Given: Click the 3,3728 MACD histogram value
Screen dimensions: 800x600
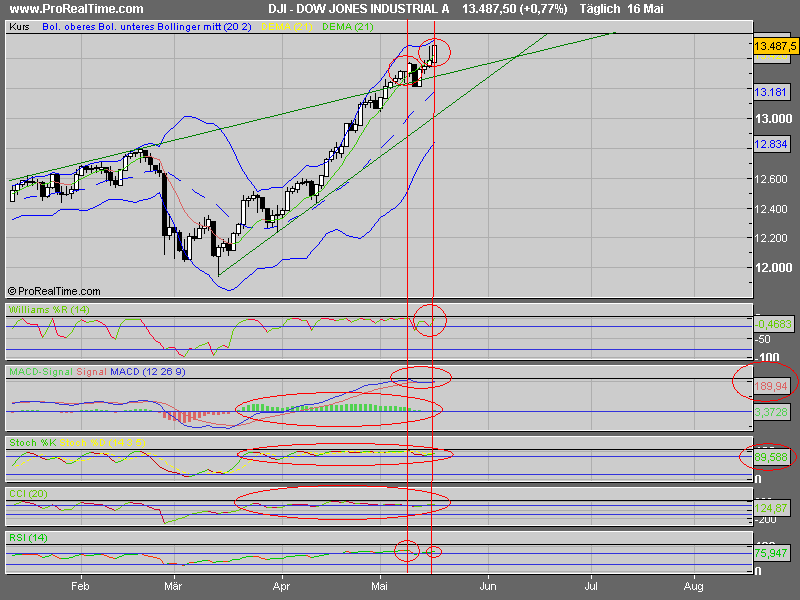Looking at the screenshot, I should tap(771, 412).
